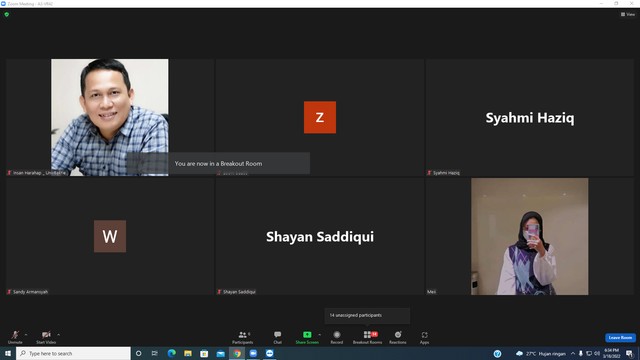Start video with the camera button
640x360 pixels.
click(x=46, y=337)
